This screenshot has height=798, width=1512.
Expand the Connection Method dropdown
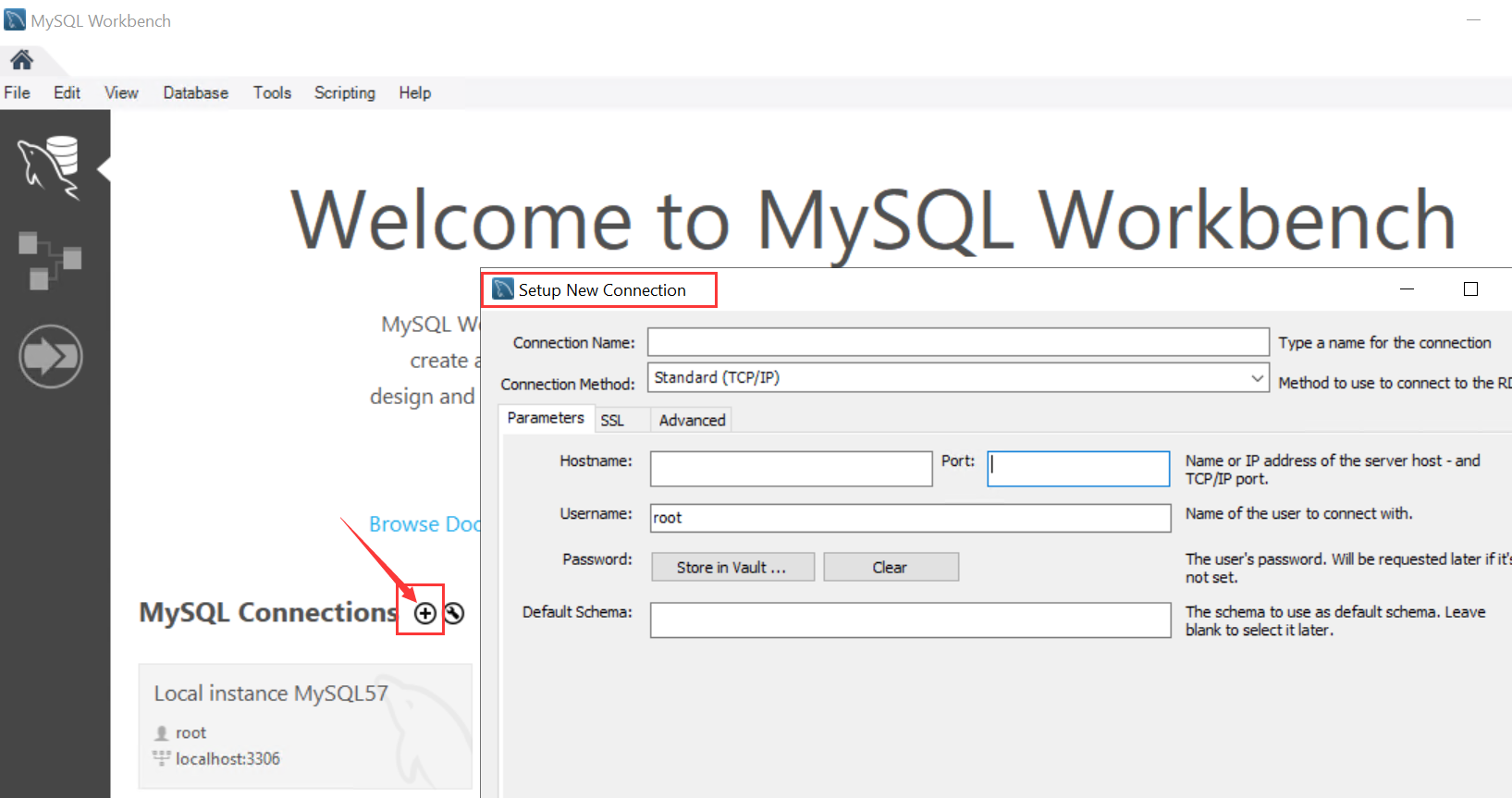click(1256, 377)
